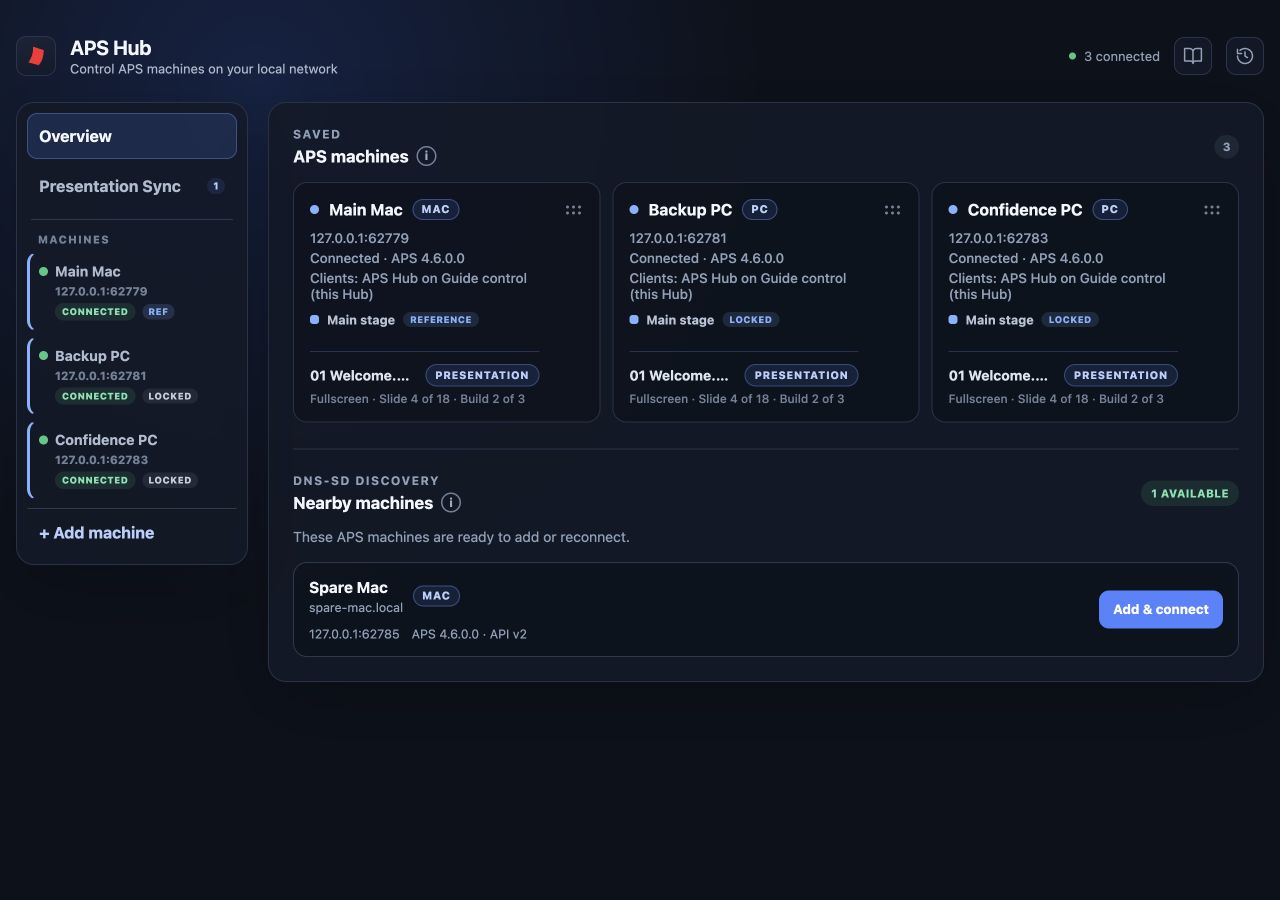Click the green dot beside 3 connected
This screenshot has width=1280, height=900.
1073,56
